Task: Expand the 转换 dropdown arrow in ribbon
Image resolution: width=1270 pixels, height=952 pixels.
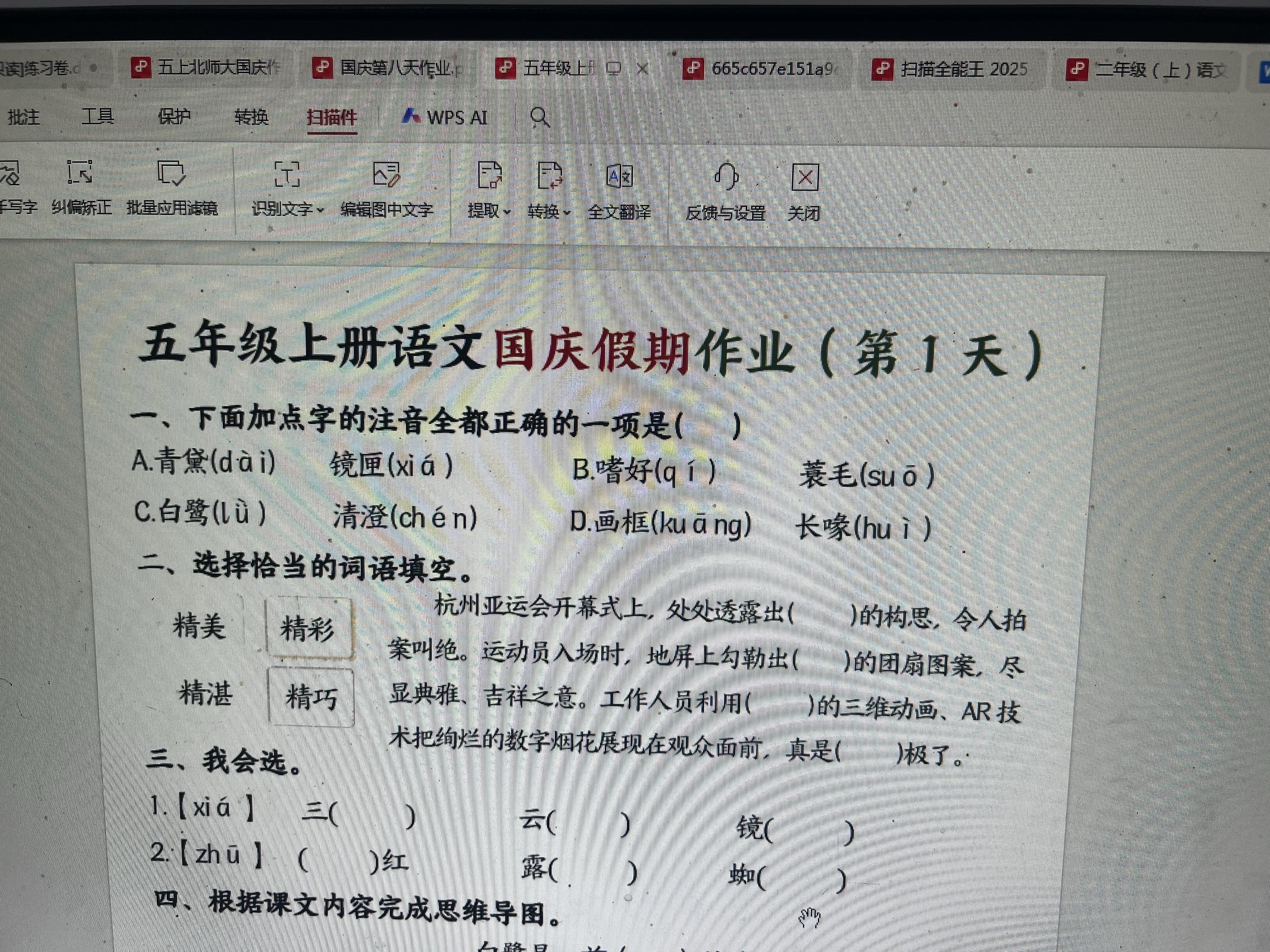Action: click(567, 213)
